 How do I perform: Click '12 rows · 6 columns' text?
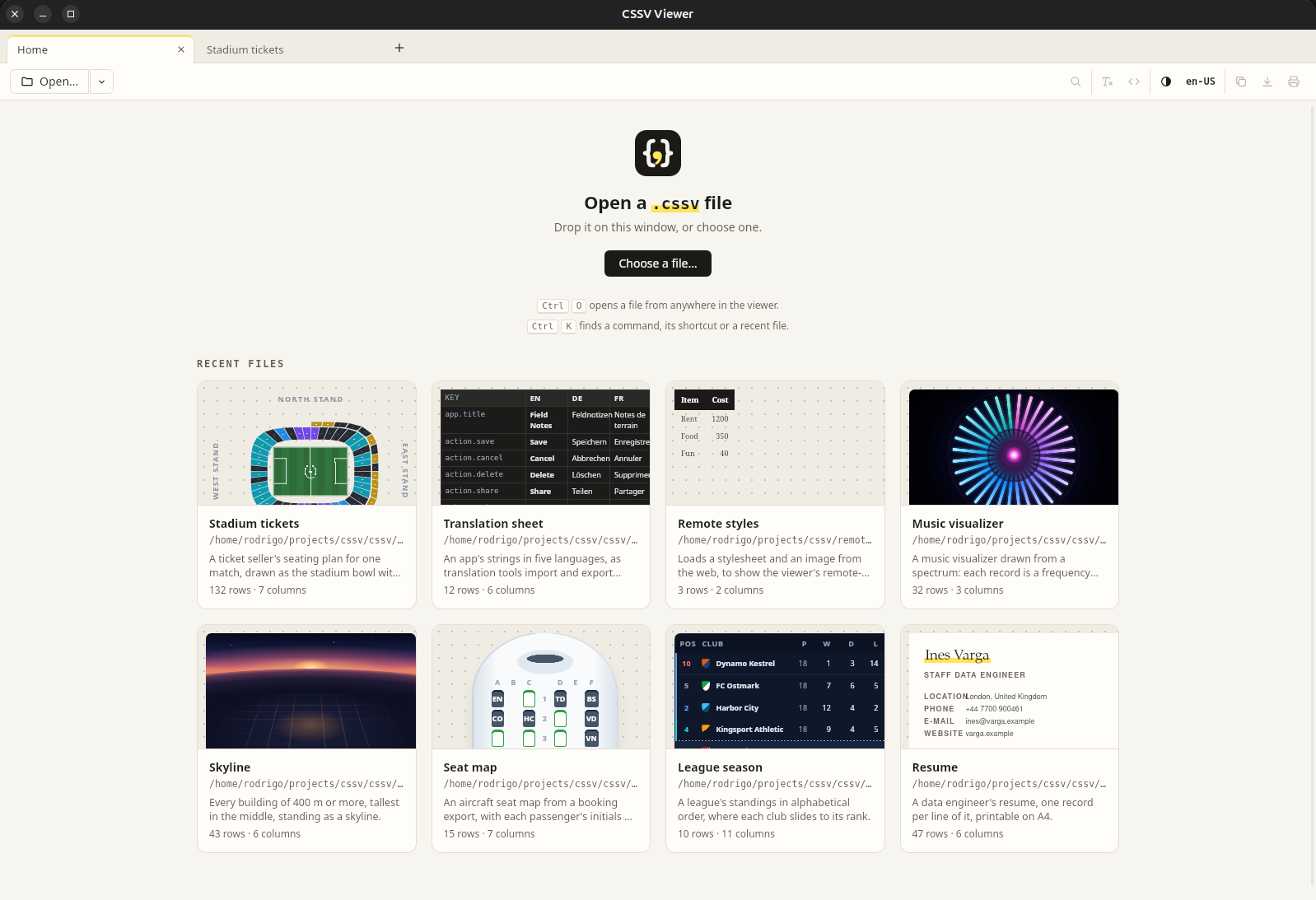pyautogui.click(x=489, y=590)
